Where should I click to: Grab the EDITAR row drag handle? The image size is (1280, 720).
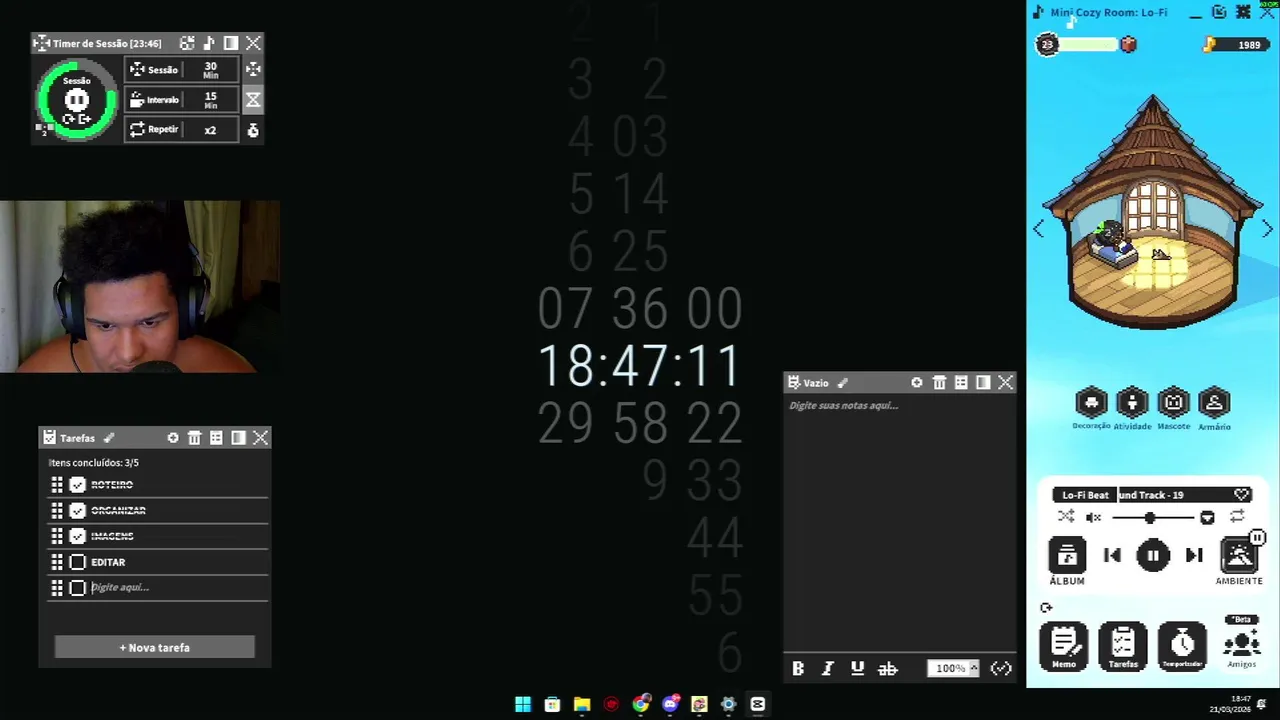coord(57,562)
